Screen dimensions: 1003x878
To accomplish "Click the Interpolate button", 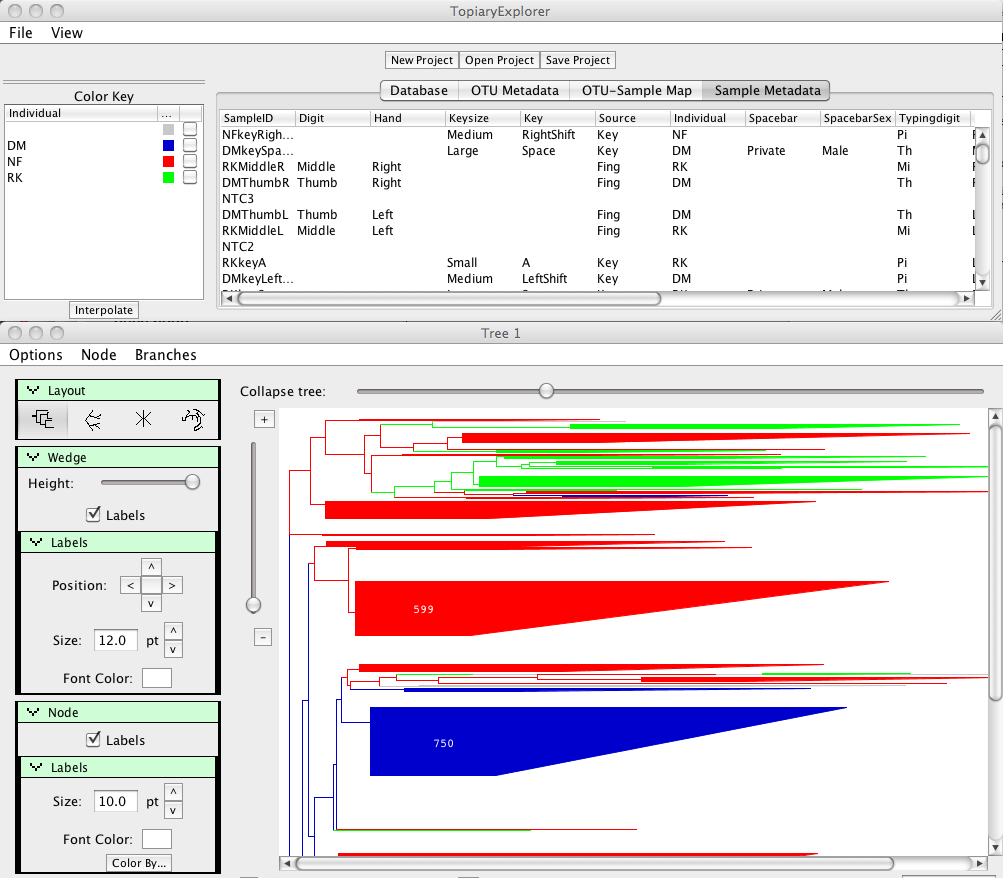I will 104,310.
